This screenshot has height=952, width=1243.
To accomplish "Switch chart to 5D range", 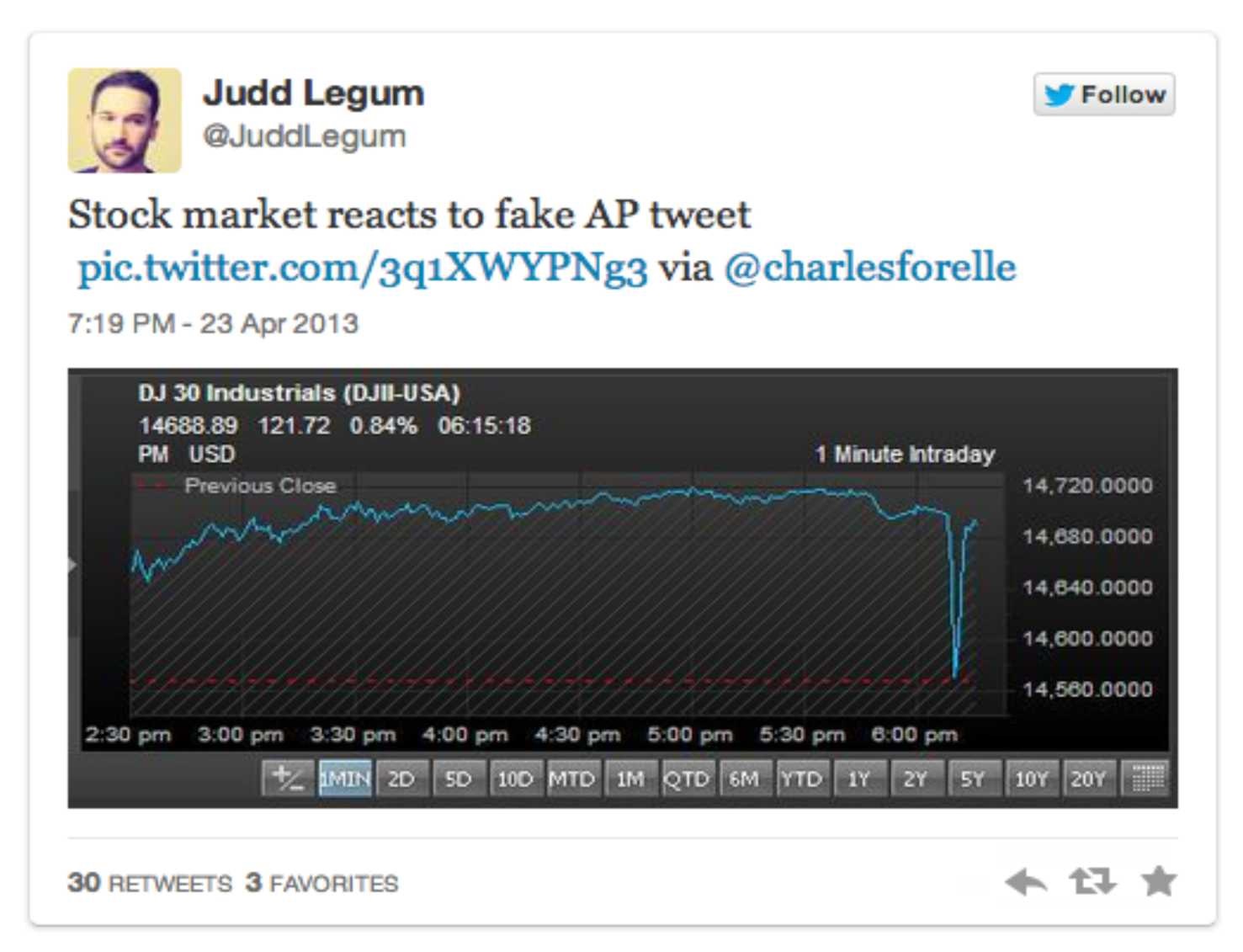I will pyautogui.click(x=458, y=779).
